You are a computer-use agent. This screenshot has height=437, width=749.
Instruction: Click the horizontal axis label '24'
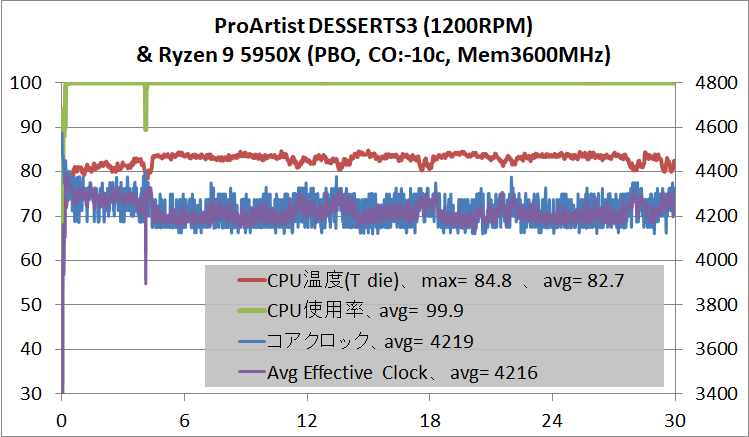click(552, 421)
